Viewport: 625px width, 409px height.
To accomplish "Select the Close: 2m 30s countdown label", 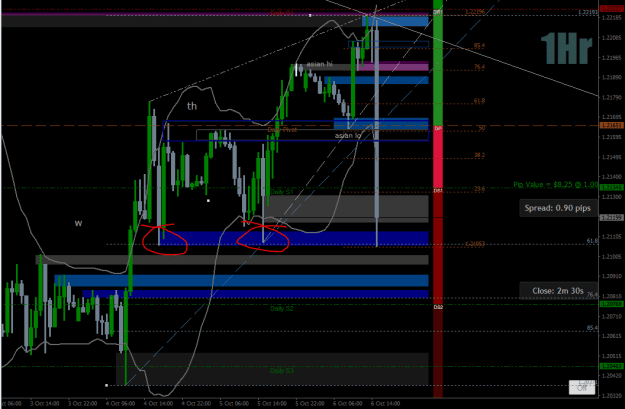I will click(558, 291).
